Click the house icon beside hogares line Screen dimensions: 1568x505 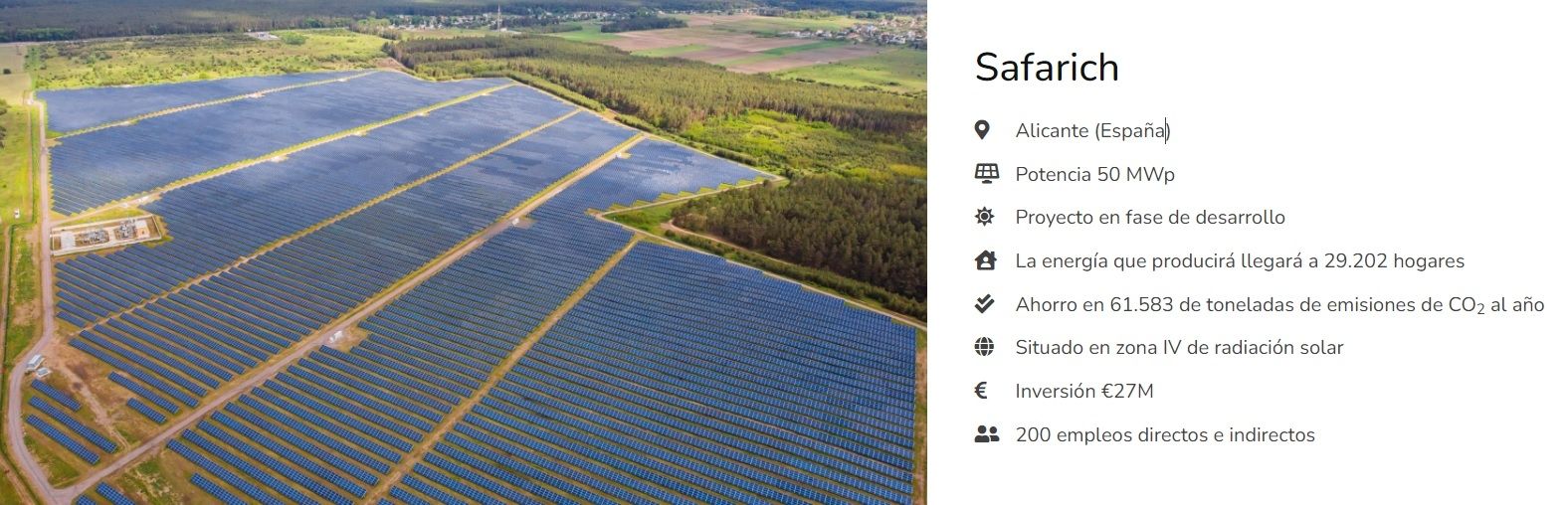[x=985, y=260]
